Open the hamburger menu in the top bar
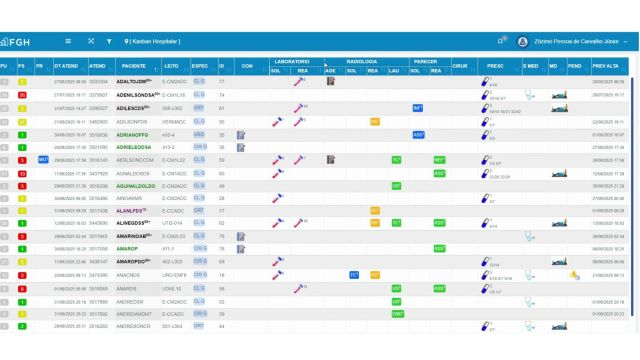Screen dimensions: 640x360 coord(68,41)
